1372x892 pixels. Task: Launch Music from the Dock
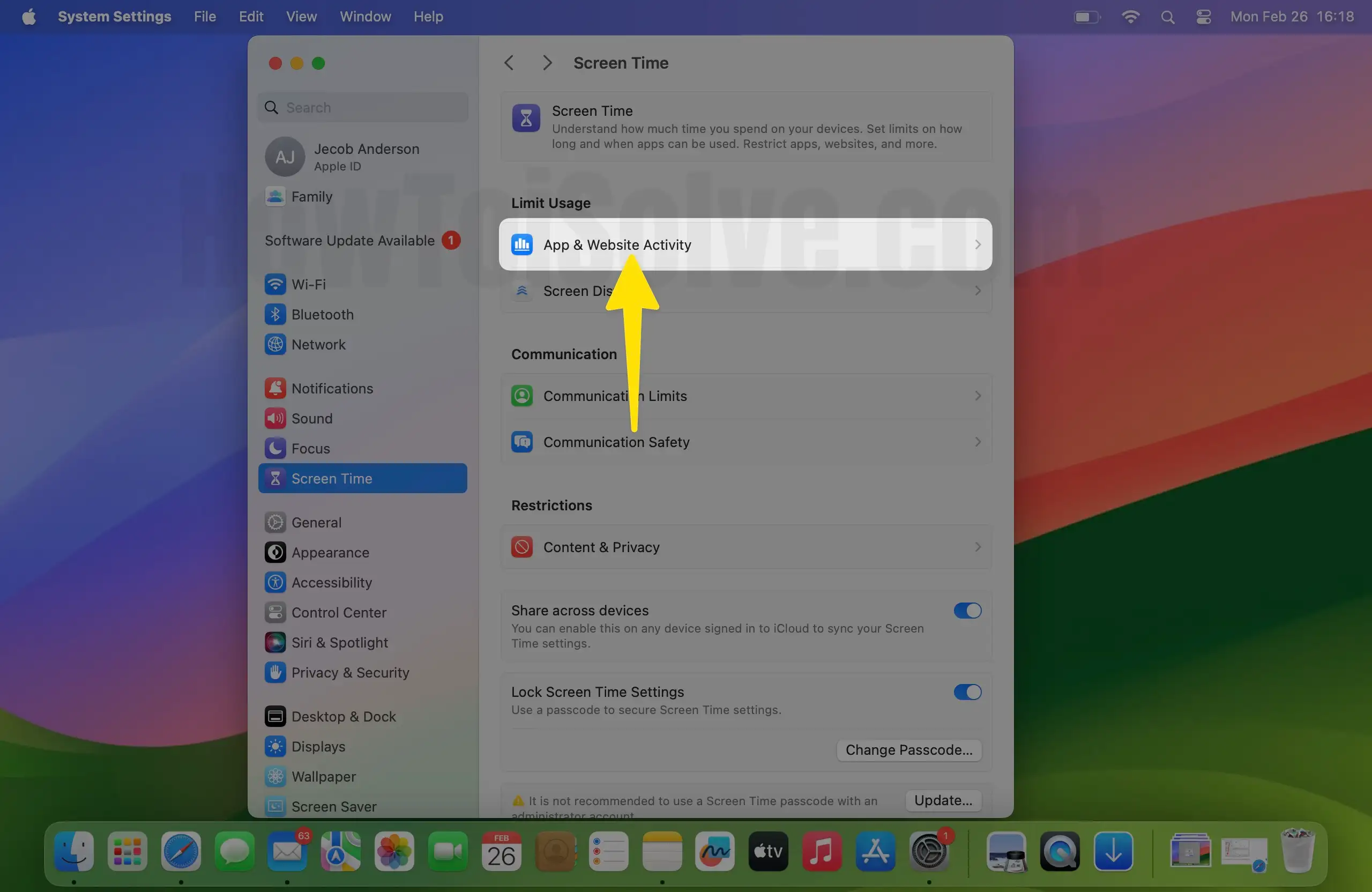tap(822, 851)
